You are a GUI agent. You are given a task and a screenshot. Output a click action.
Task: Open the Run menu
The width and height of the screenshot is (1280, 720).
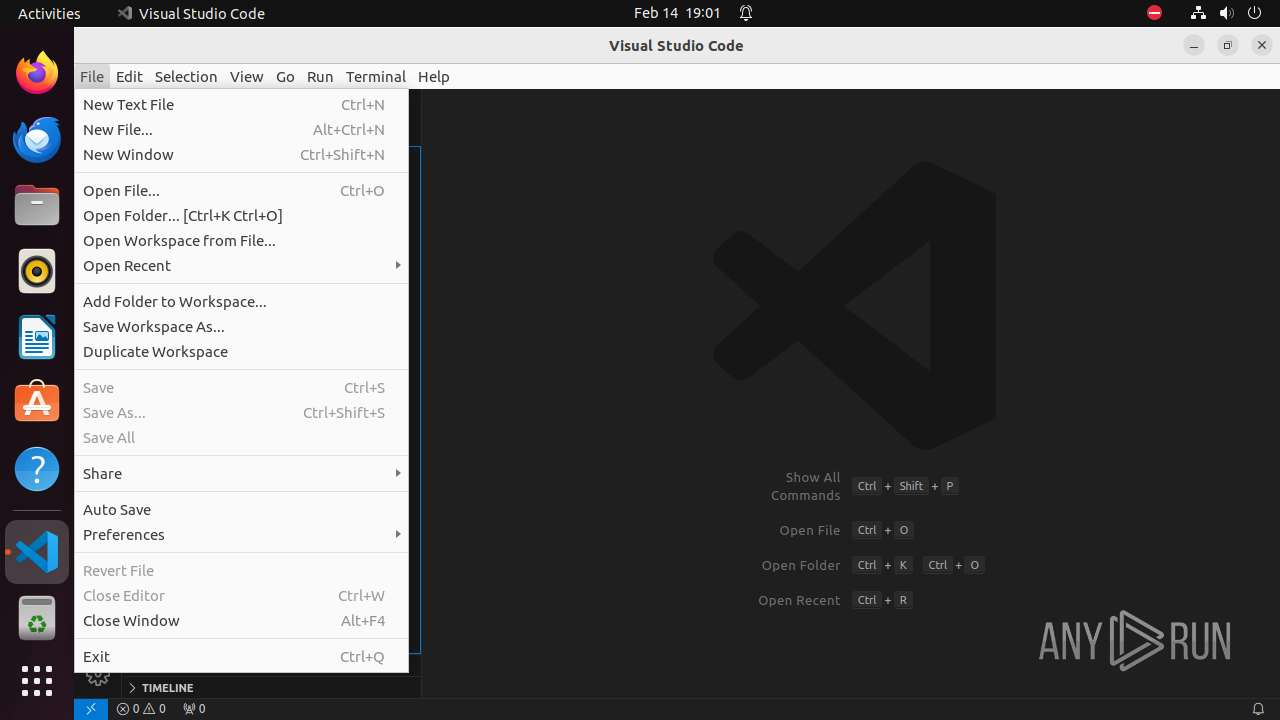coord(320,76)
